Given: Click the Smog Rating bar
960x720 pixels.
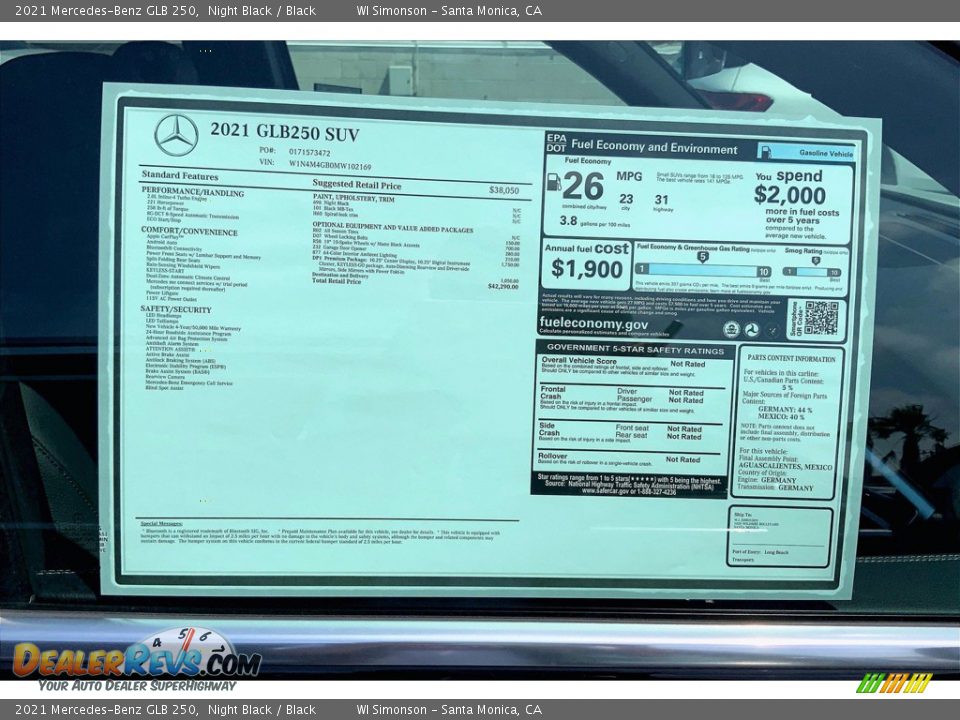Looking at the screenshot, I should [x=812, y=272].
